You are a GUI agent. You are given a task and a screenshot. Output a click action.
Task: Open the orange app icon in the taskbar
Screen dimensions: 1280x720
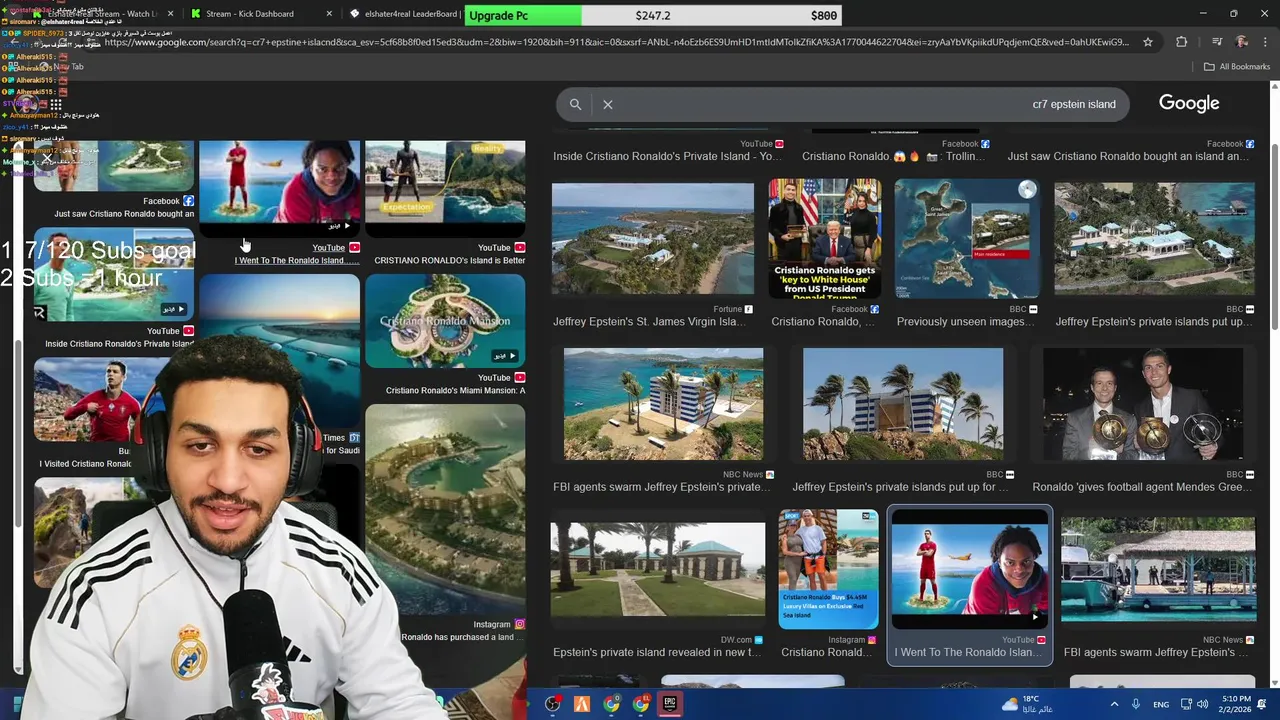click(582, 704)
